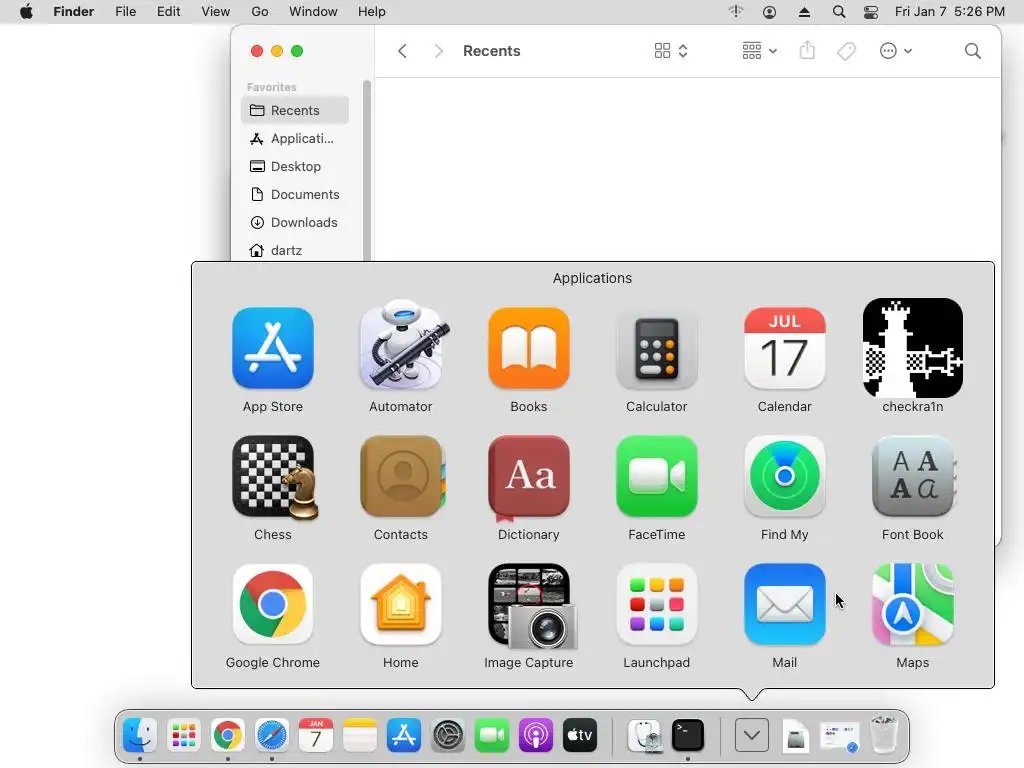Open FaceTime in the Applications grid
The height and width of the screenshot is (768, 1024).
[656, 476]
